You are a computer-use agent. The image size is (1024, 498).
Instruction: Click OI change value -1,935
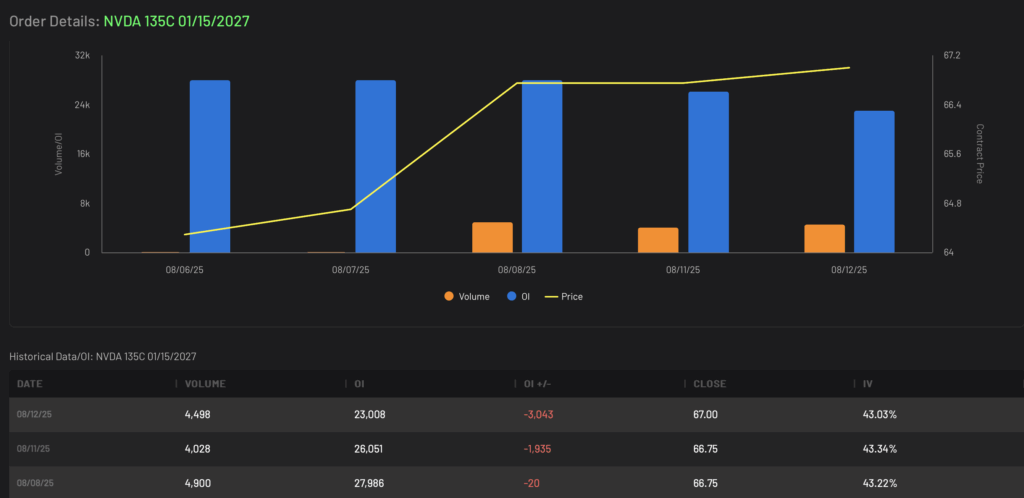coord(538,449)
